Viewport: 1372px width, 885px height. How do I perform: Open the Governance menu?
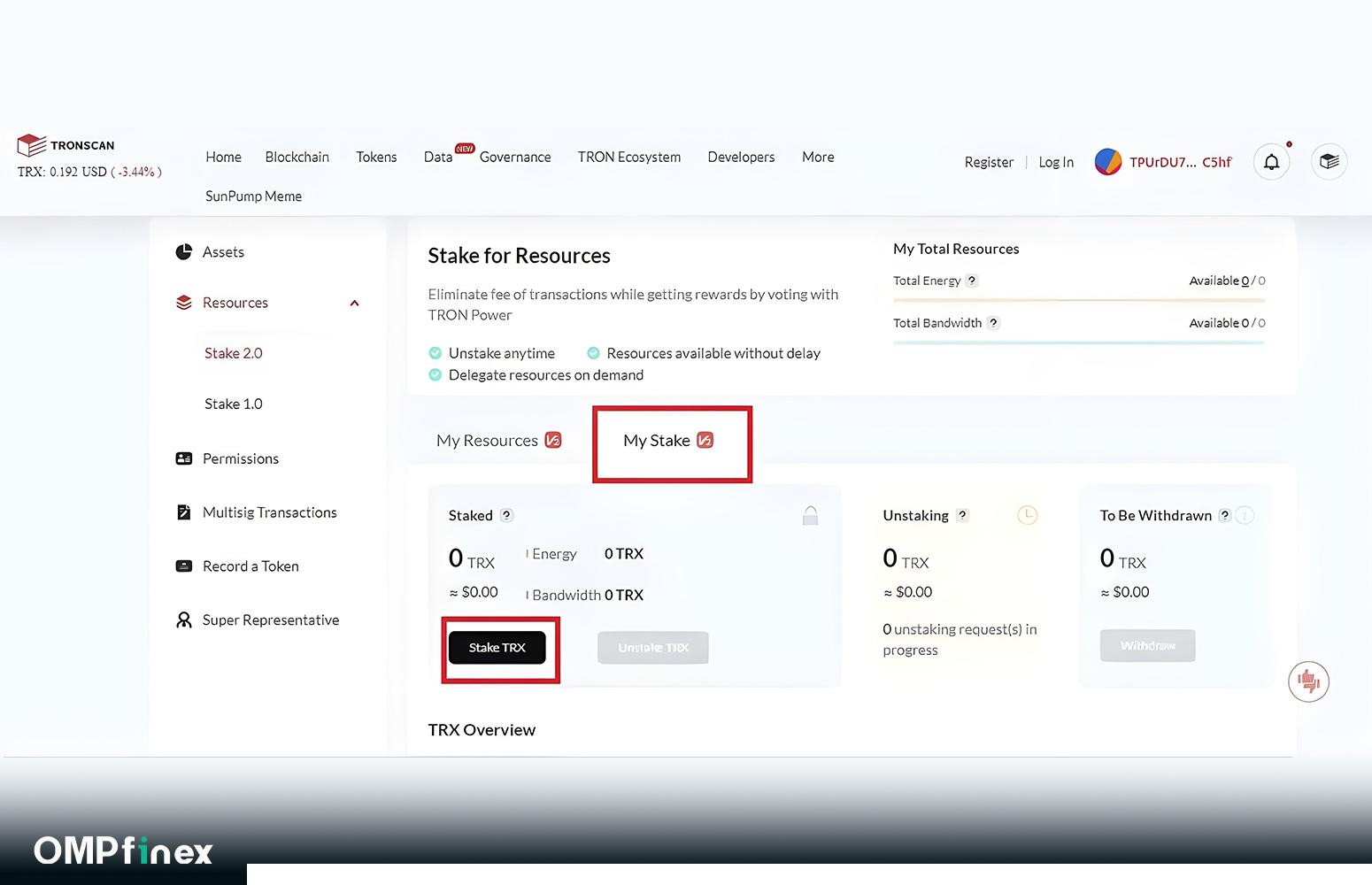pos(515,157)
